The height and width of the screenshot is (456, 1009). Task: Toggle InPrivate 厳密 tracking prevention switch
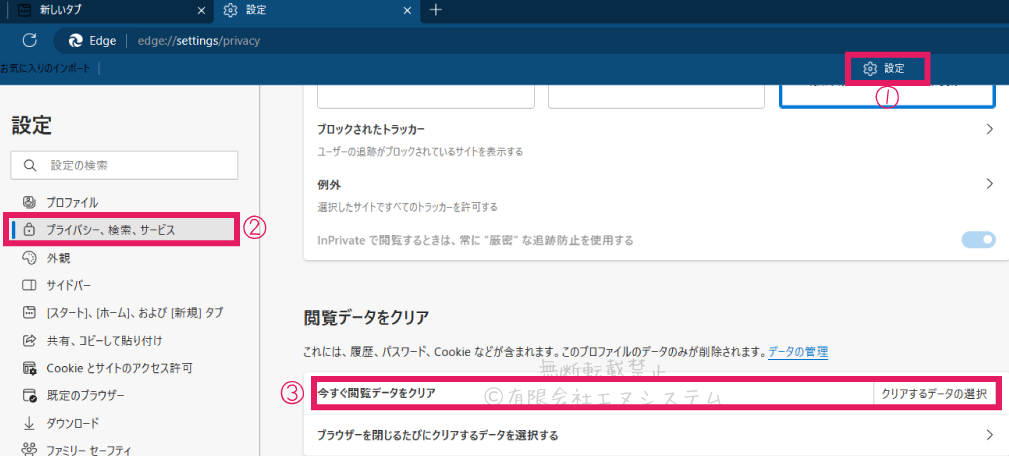click(979, 240)
